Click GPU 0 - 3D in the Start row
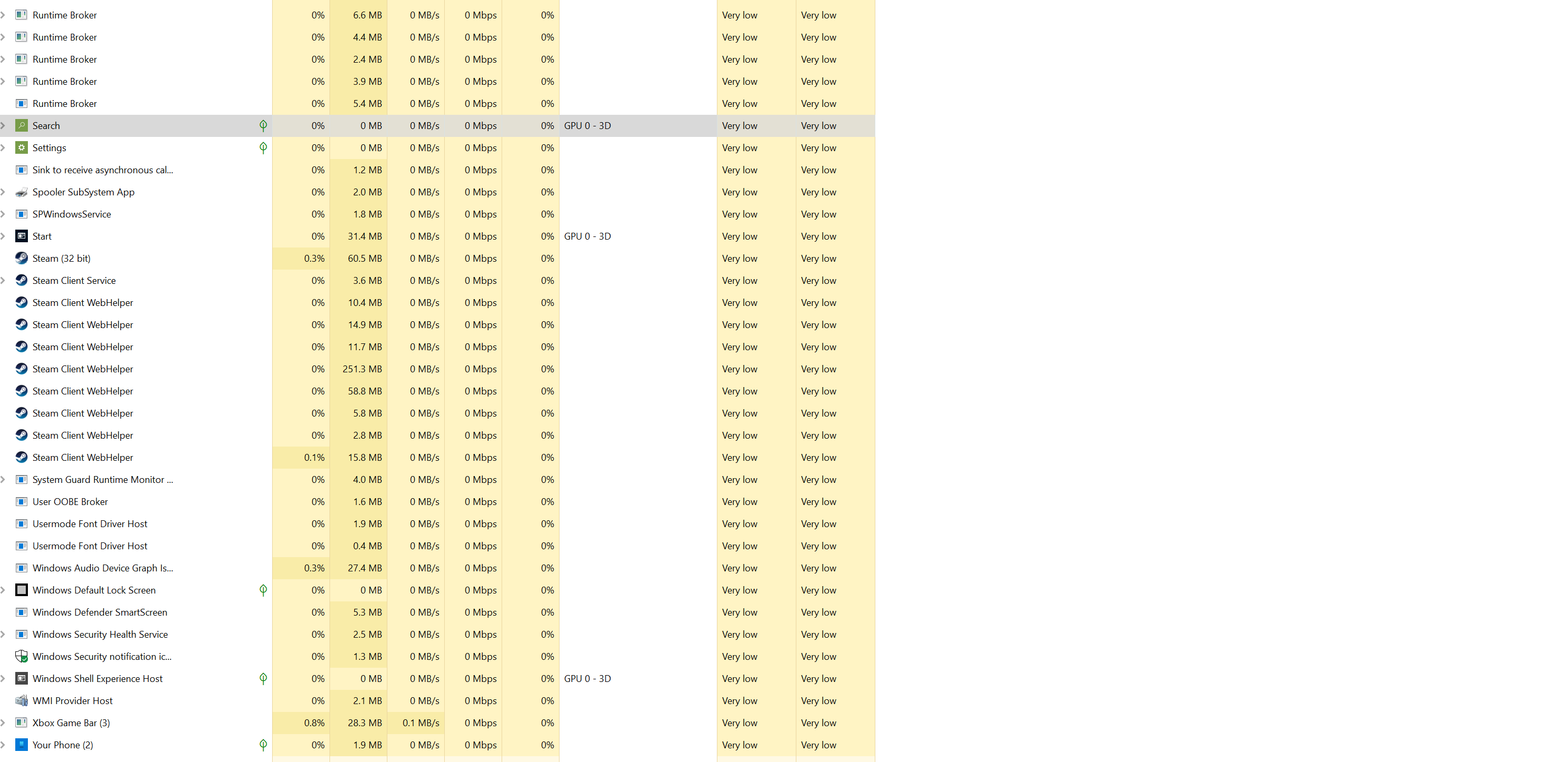 click(587, 236)
